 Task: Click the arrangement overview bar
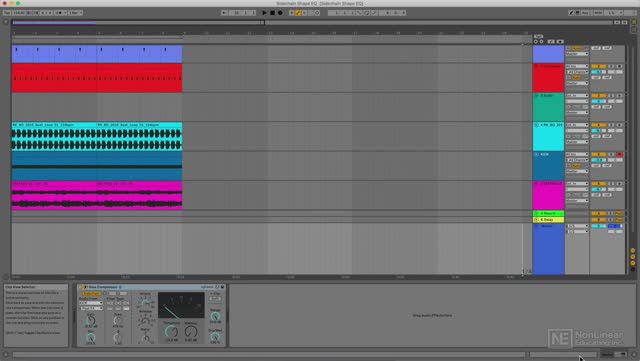[x=313, y=22]
